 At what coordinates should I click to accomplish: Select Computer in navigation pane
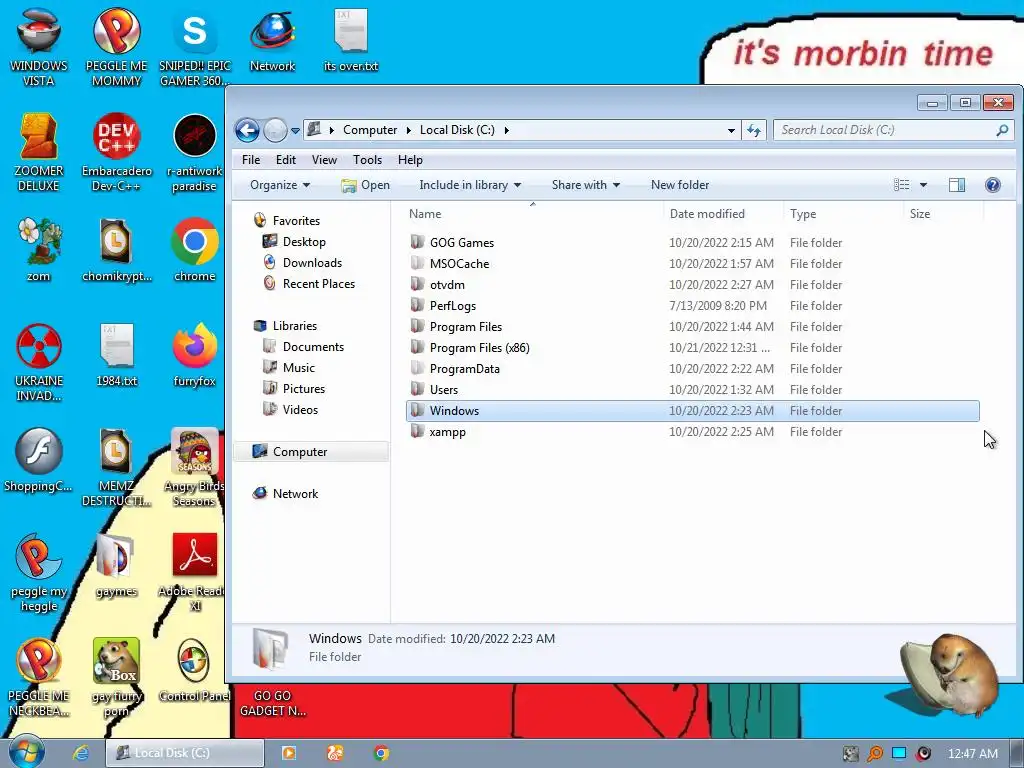point(311,452)
